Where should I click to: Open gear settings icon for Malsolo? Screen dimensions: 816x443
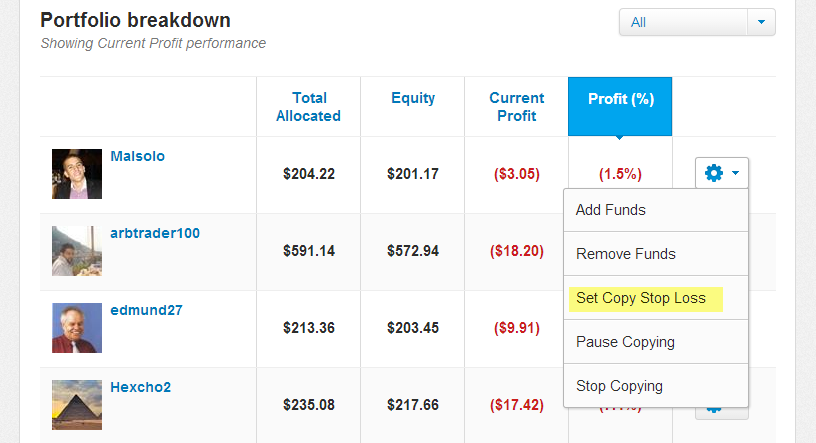[x=713, y=173]
